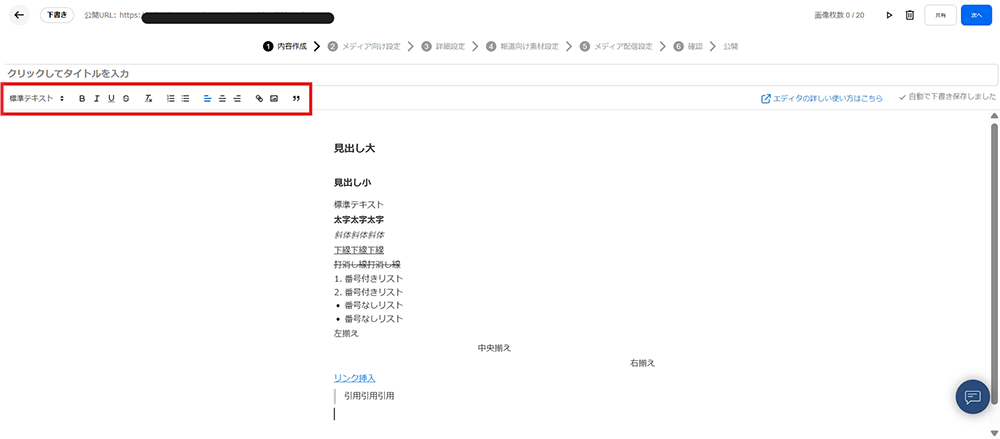Open the リンク挿入 hyperlink in the editor
Screen dimensions: 1000x439
click(355, 378)
